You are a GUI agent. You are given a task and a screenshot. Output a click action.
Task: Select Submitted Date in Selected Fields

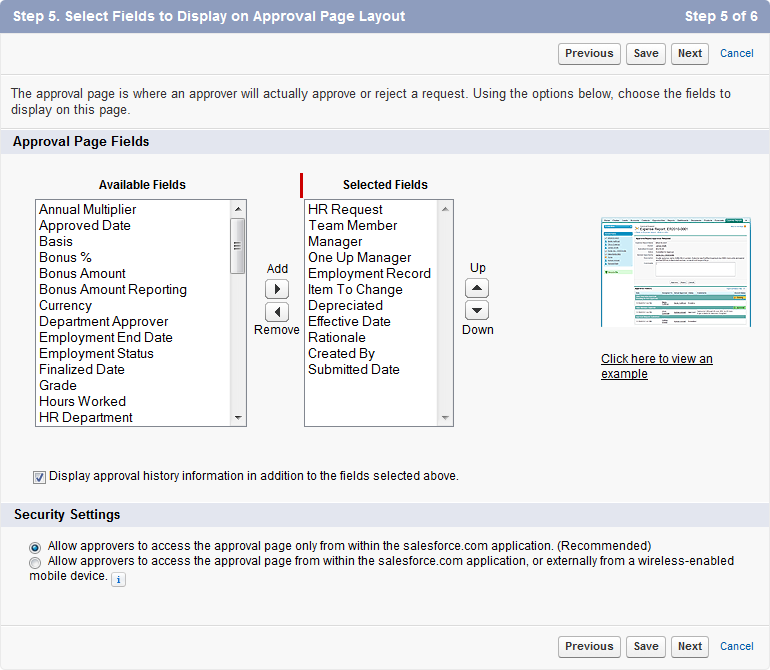[x=353, y=370]
